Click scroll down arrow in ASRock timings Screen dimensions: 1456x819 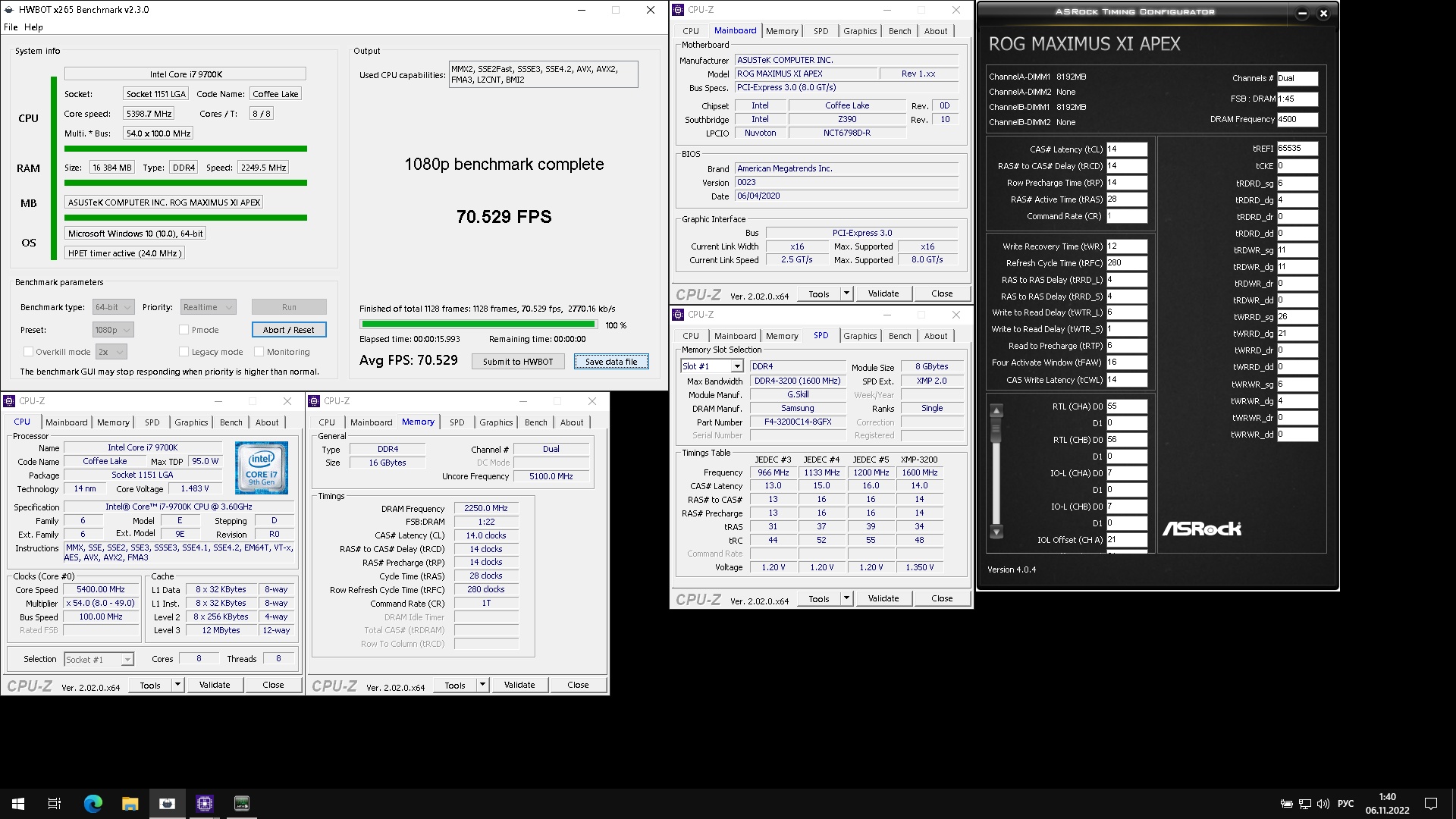tap(996, 532)
